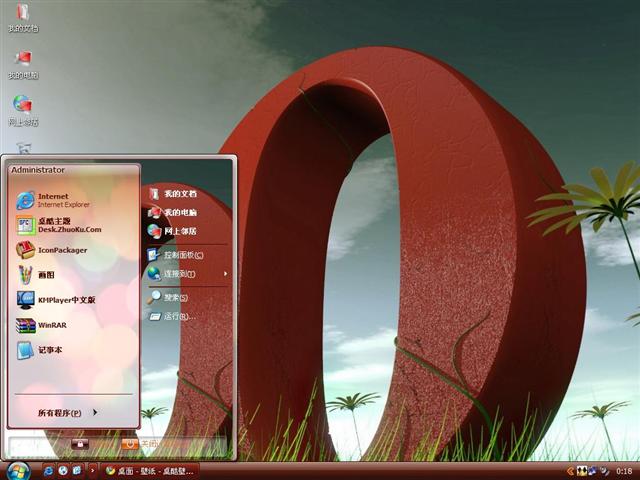Click the black diamond tray icon
The height and width of the screenshot is (480, 640).
[x=582, y=471]
